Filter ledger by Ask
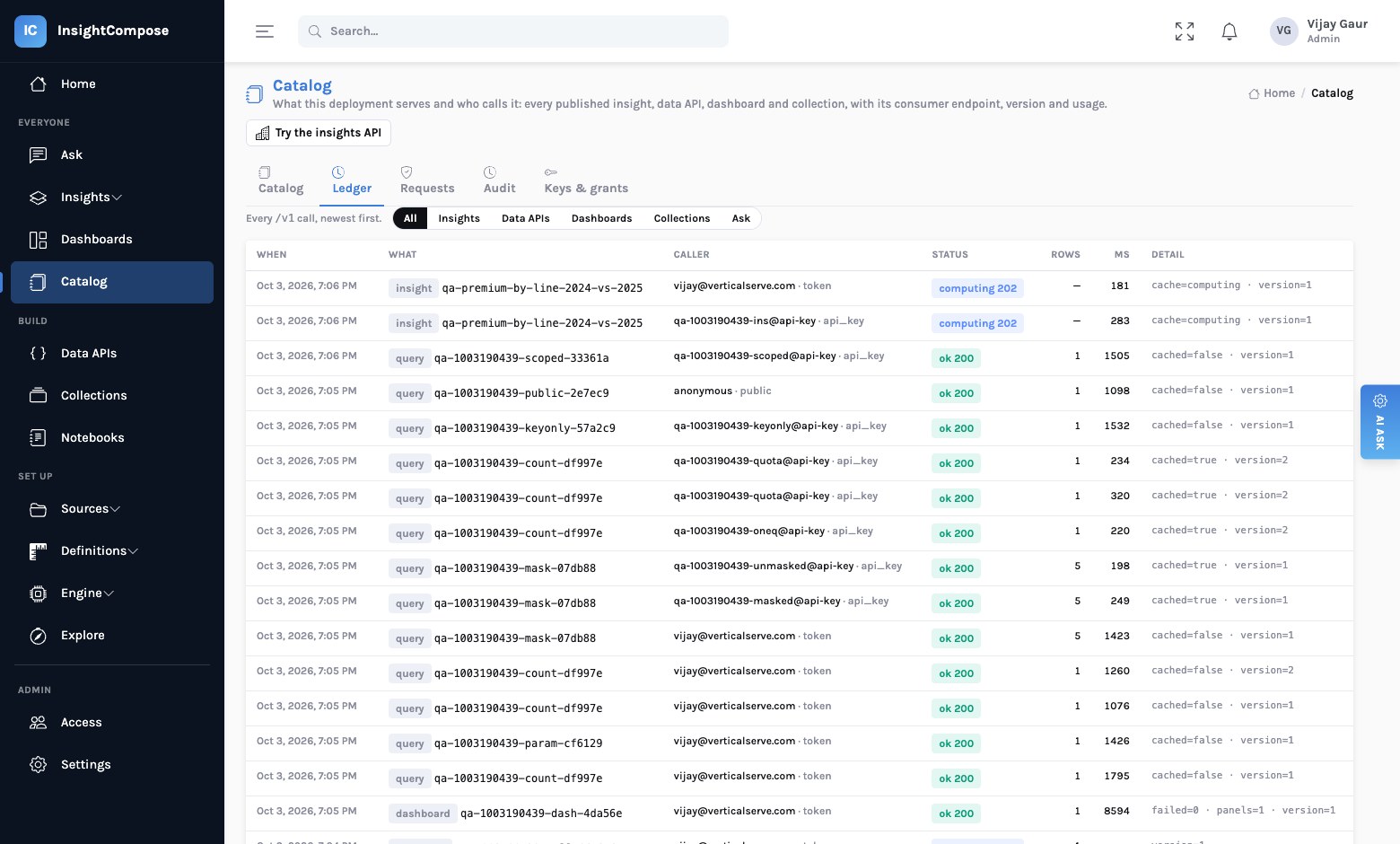The height and width of the screenshot is (844, 1400). (740, 218)
